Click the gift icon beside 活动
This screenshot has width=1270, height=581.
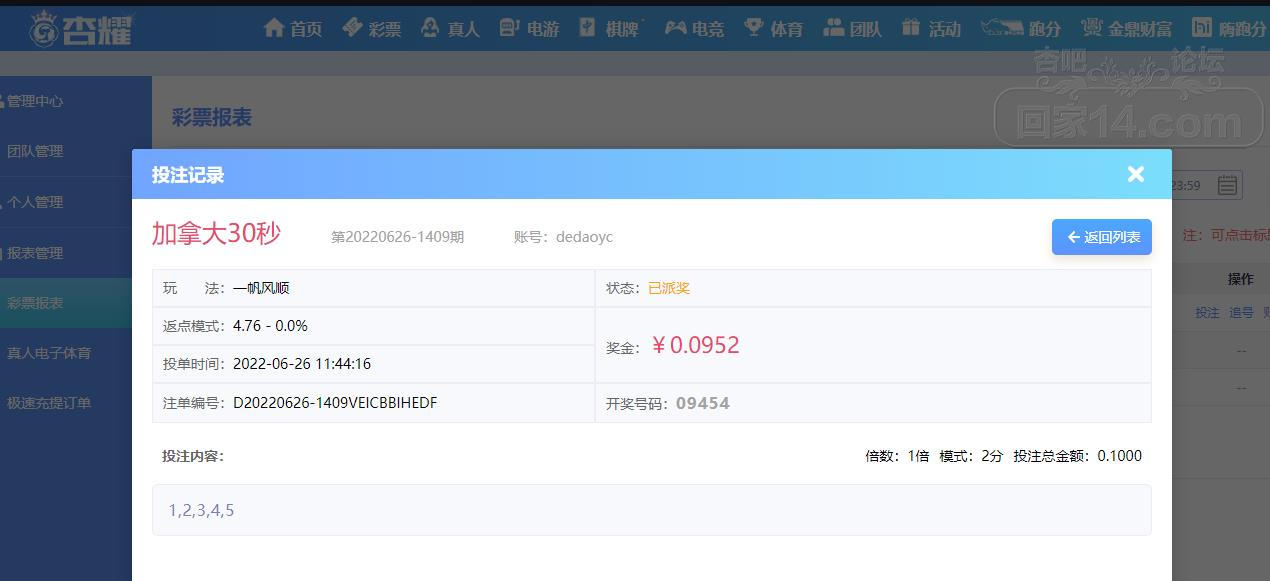tap(910, 28)
